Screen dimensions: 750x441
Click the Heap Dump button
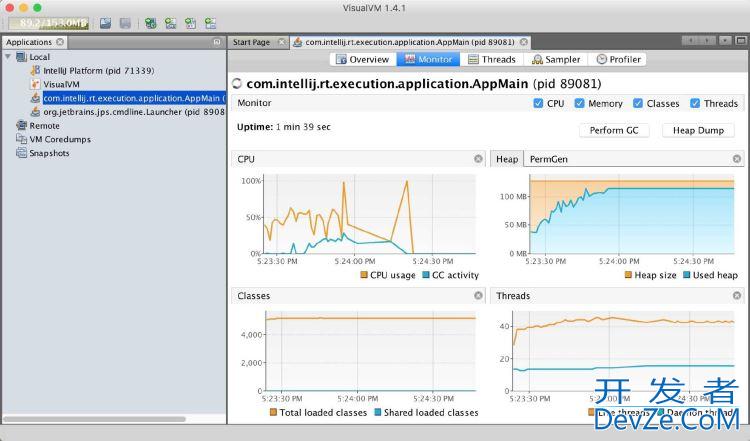[x=698, y=130]
